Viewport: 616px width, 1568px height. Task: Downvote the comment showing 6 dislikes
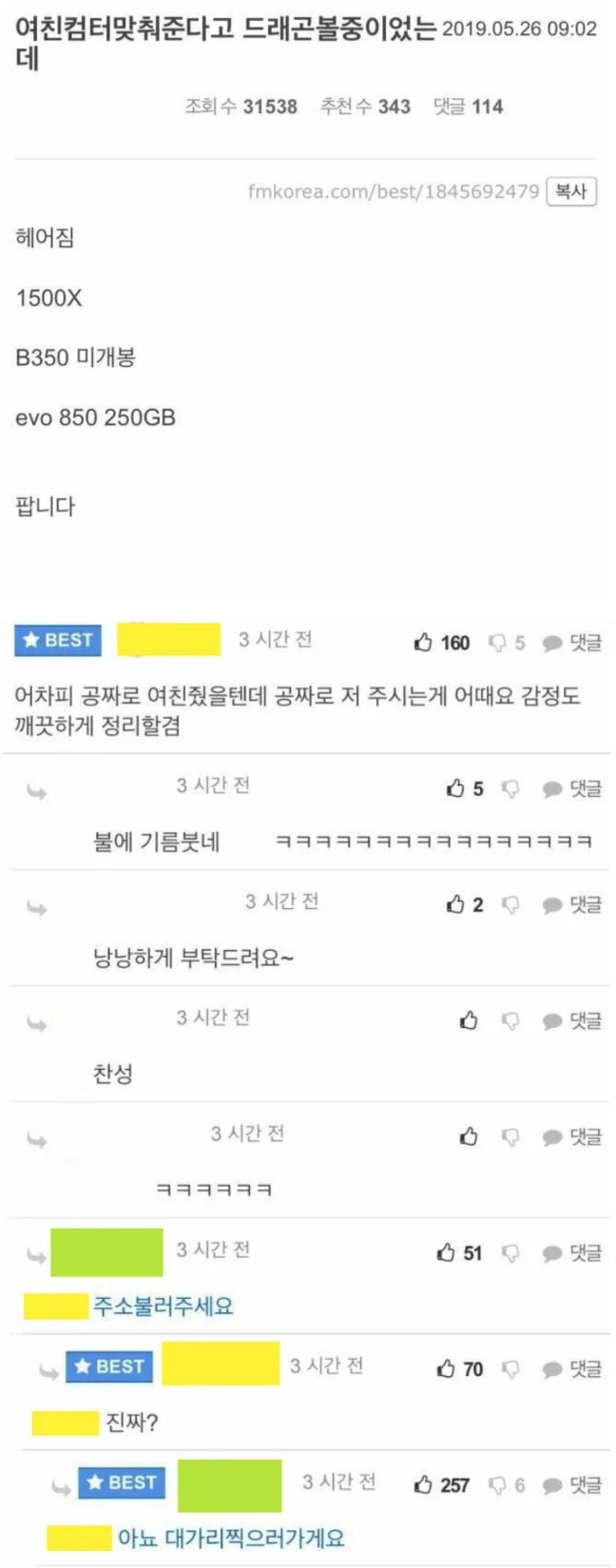click(507, 1484)
